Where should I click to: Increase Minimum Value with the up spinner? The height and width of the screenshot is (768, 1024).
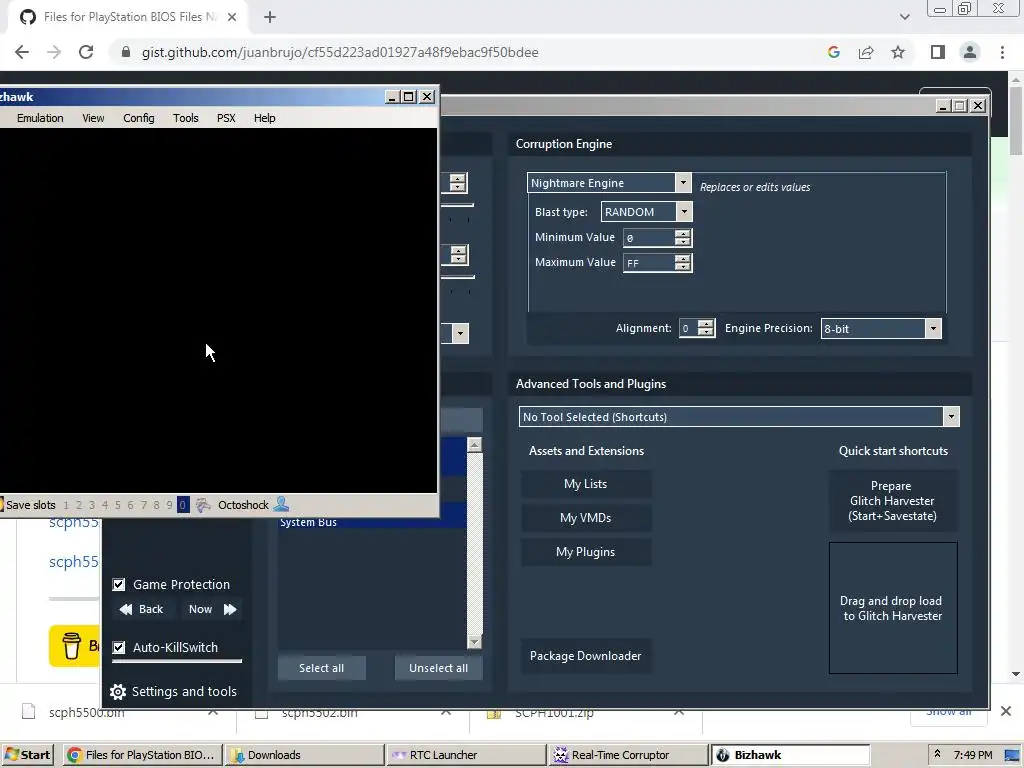682,233
